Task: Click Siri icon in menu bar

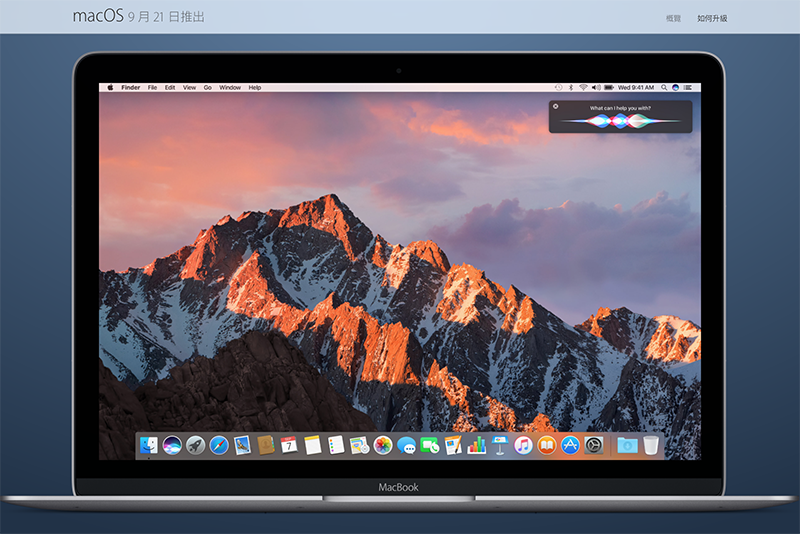Action: [x=676, y=87]
